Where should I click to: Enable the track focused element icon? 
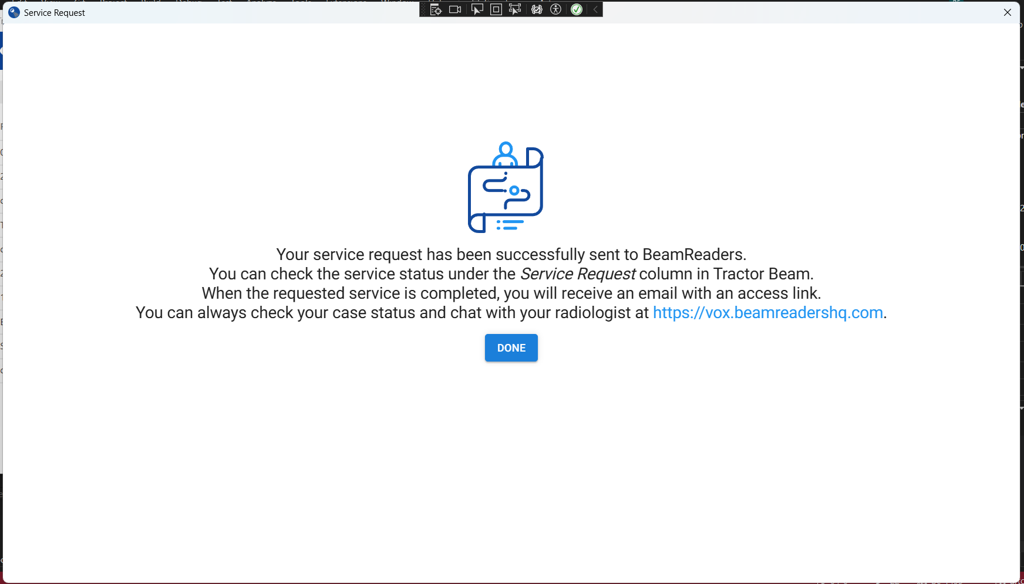click(x=515, y=9)
